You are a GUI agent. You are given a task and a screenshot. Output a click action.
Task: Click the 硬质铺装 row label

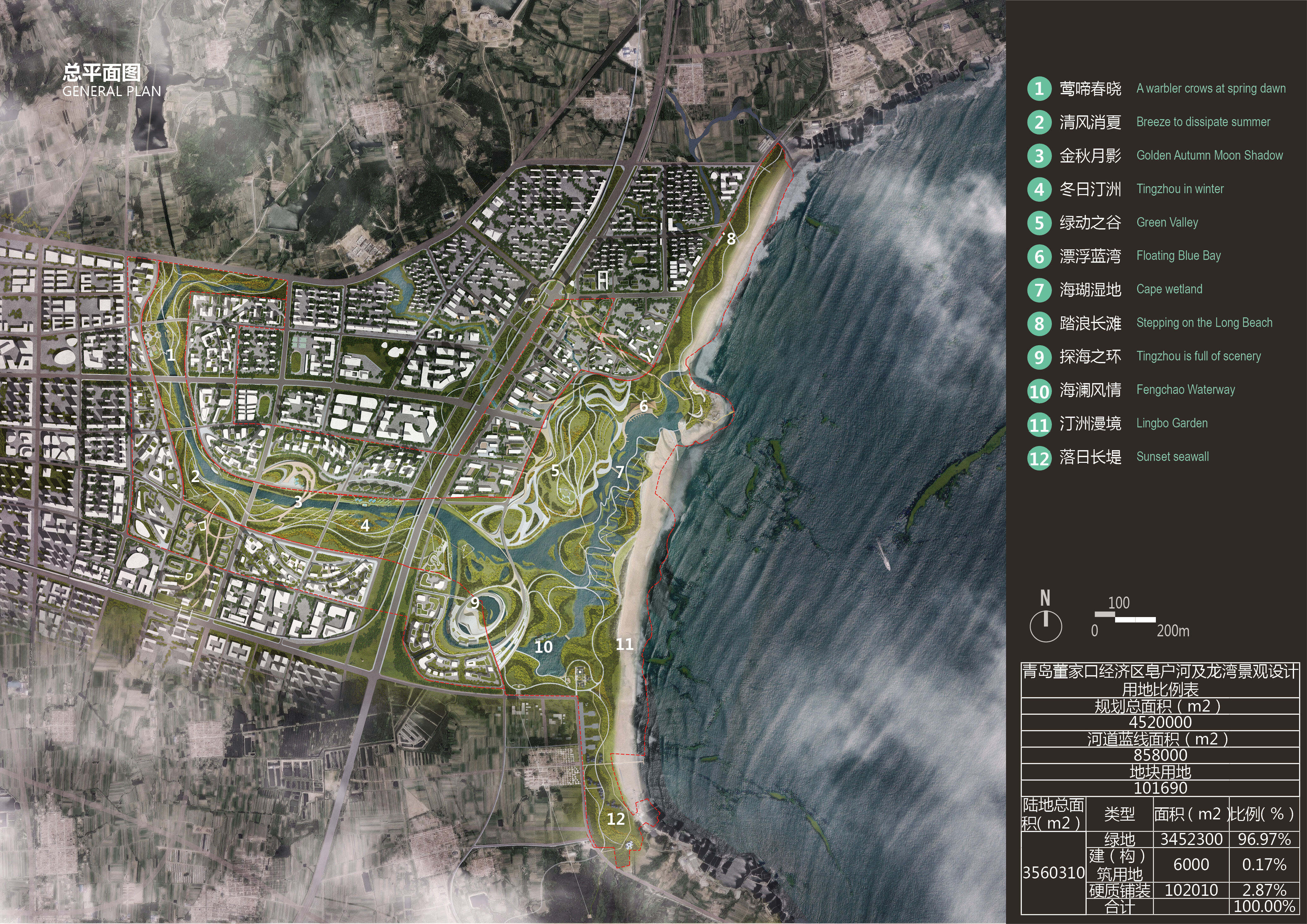pos(1119,890)
